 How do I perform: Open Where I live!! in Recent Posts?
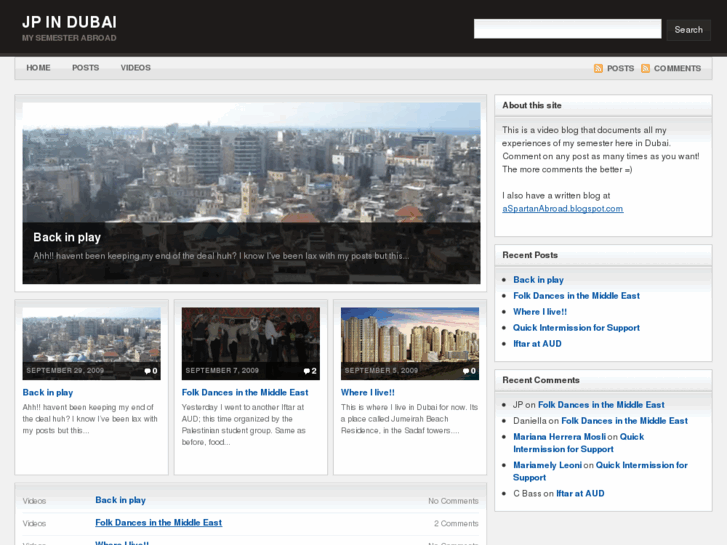tap(540, 312)
